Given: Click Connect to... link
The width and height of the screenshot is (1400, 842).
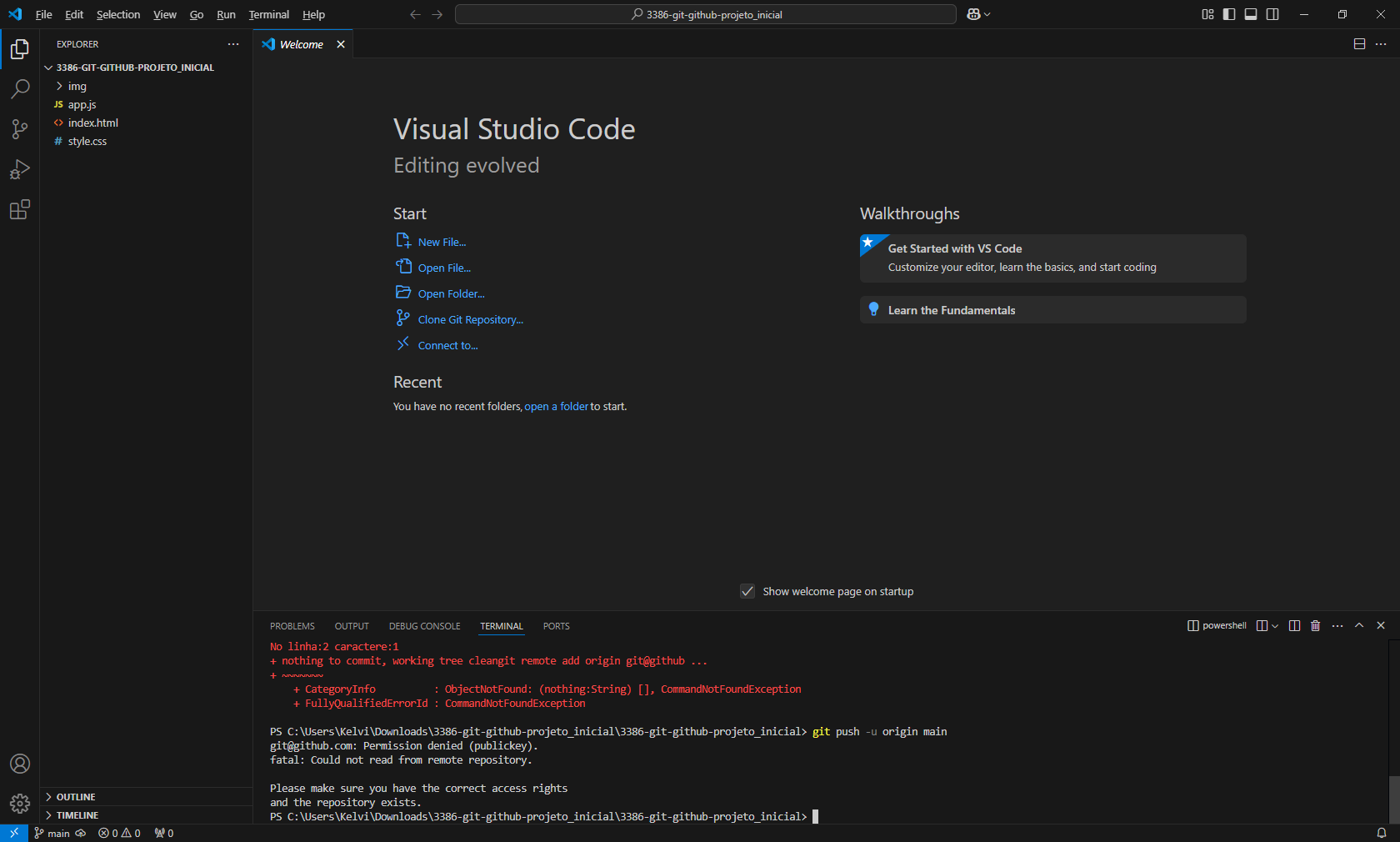Looking at the screenshot, I should point(437,345).
